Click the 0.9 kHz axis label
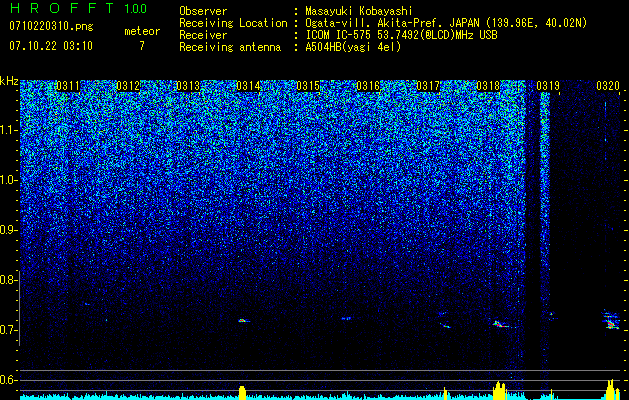 [8, 230]
